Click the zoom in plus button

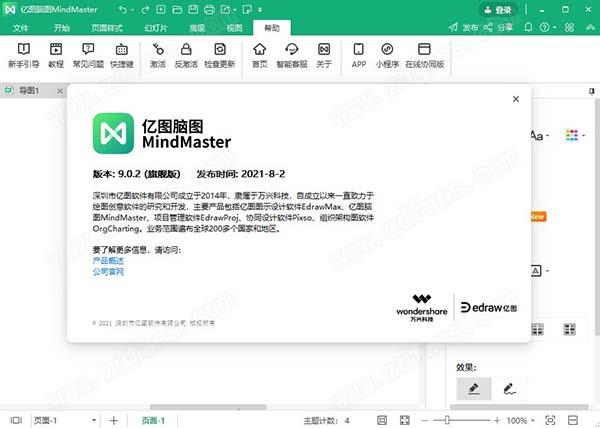pos(497,420)
